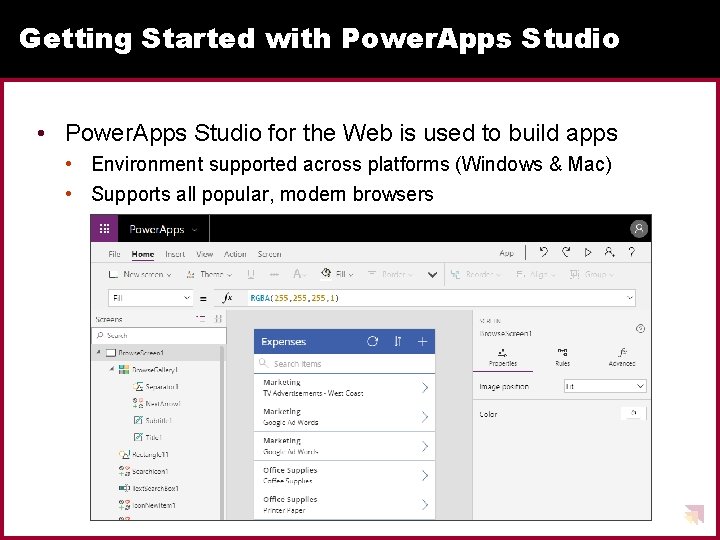Open the Coffee Supplies row arrow
Screen dimensions: 720x540
(x=425, y=476)
